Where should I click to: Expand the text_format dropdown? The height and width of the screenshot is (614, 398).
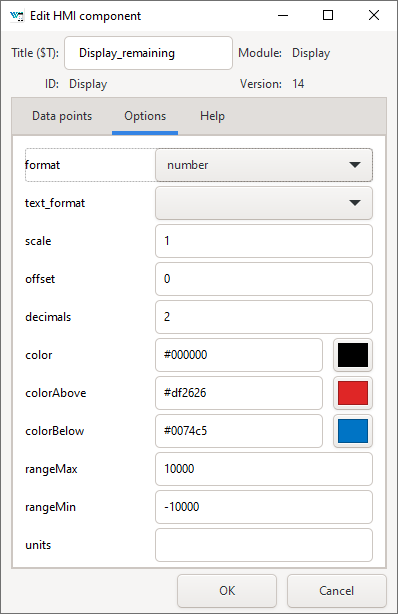click(264, 203)
